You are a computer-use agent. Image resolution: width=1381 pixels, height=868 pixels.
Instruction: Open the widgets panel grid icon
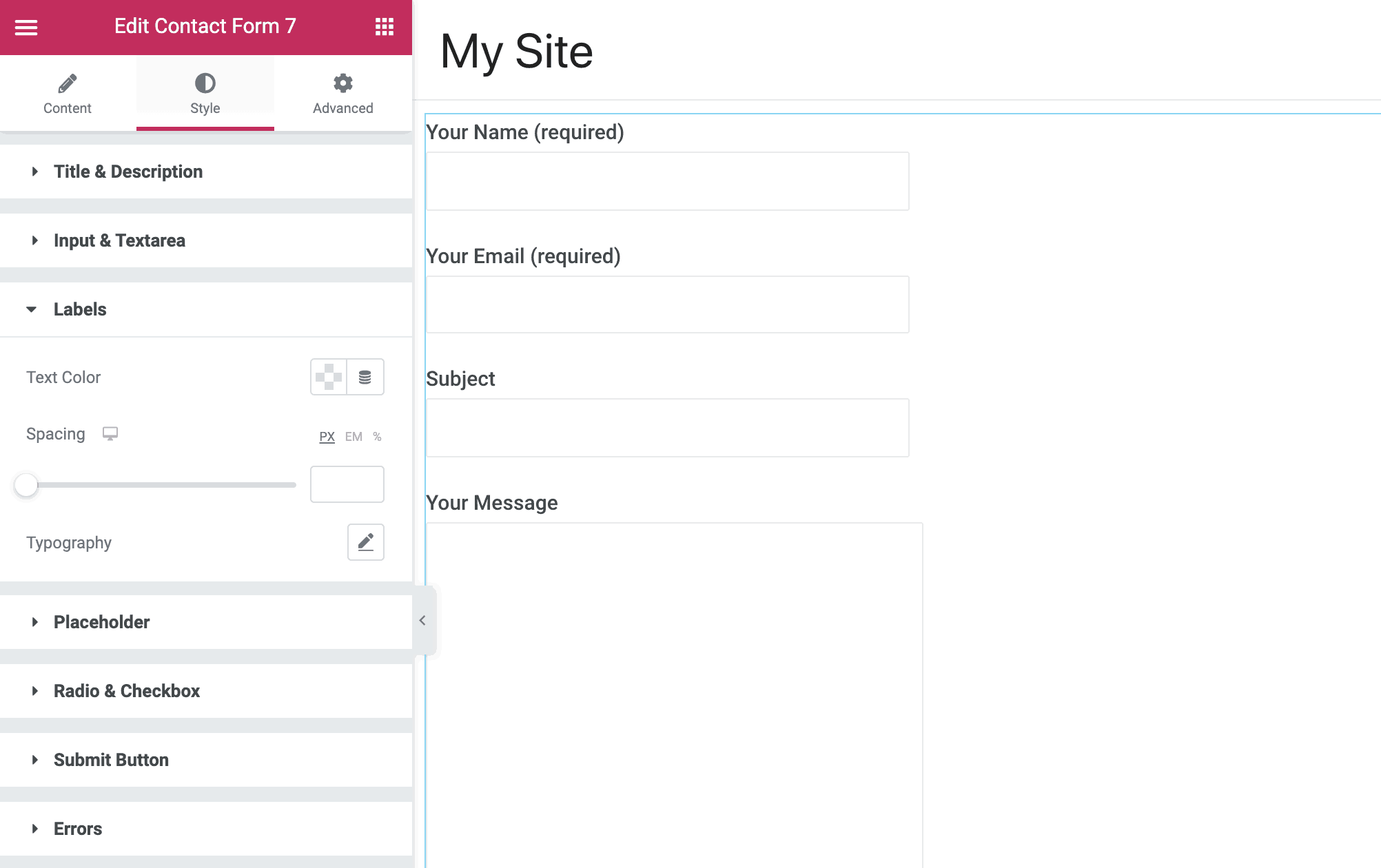click(x=384, y=27)
